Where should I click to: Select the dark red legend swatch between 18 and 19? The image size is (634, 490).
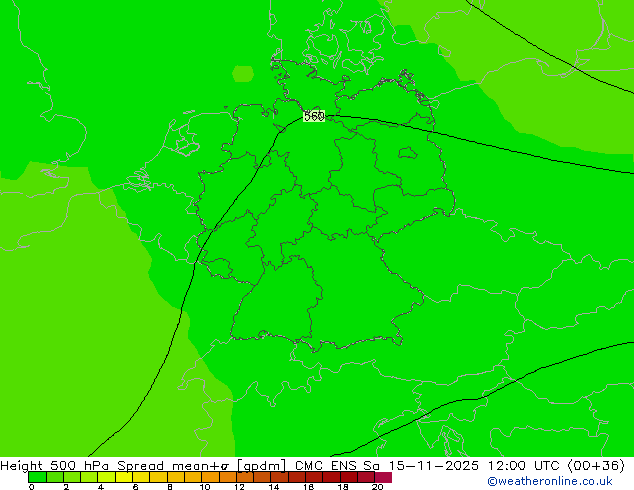tap(349, 477)
